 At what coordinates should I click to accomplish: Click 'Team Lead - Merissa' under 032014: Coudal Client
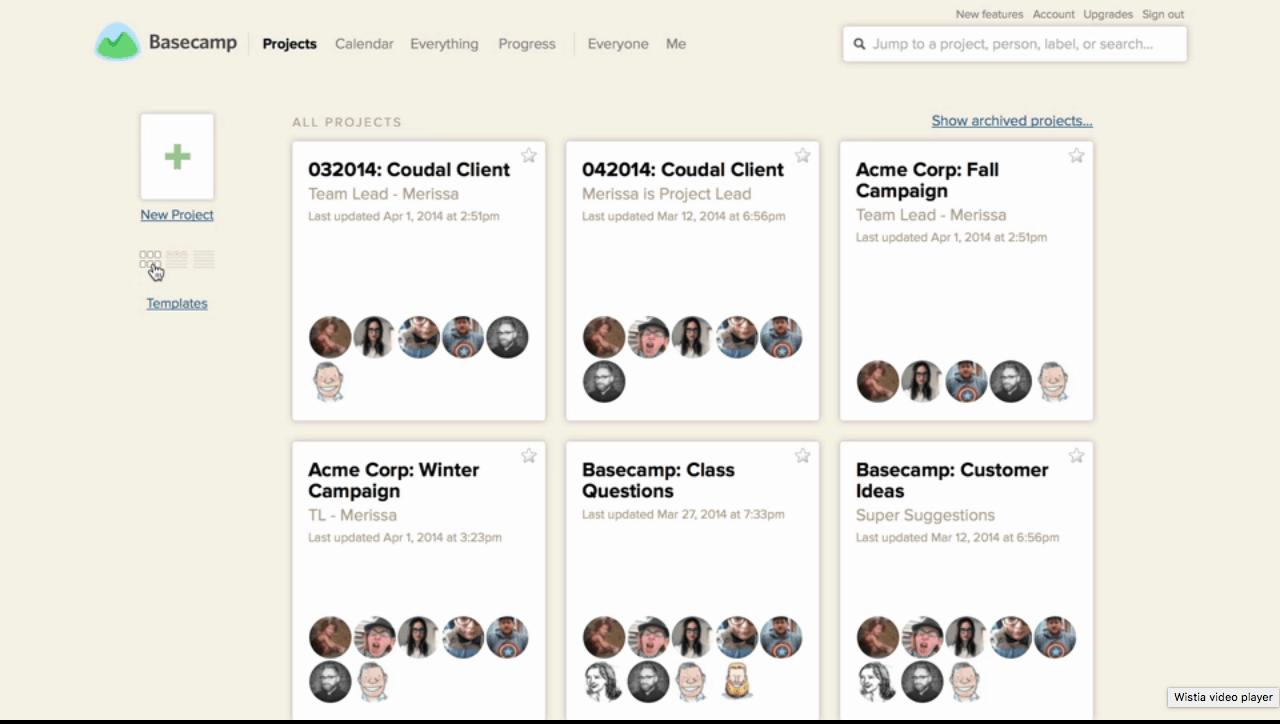383,194
